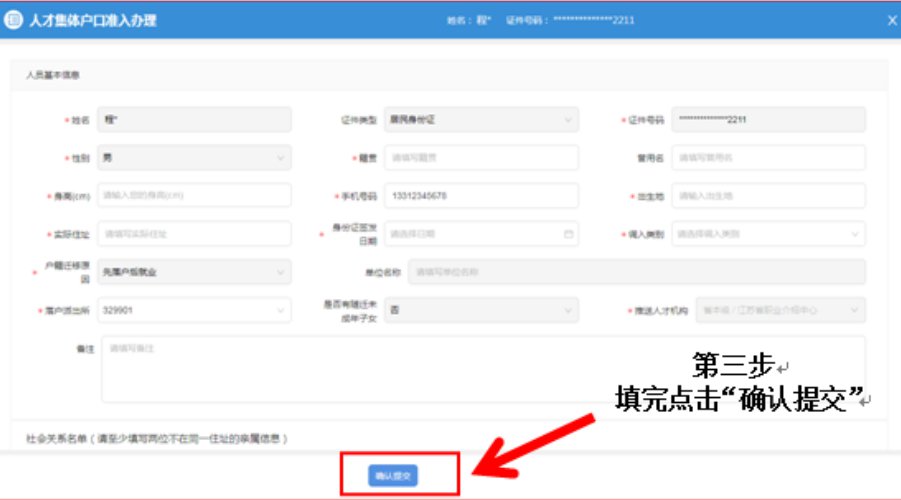Click the 确认提交 submit button

tap(392, 476)
